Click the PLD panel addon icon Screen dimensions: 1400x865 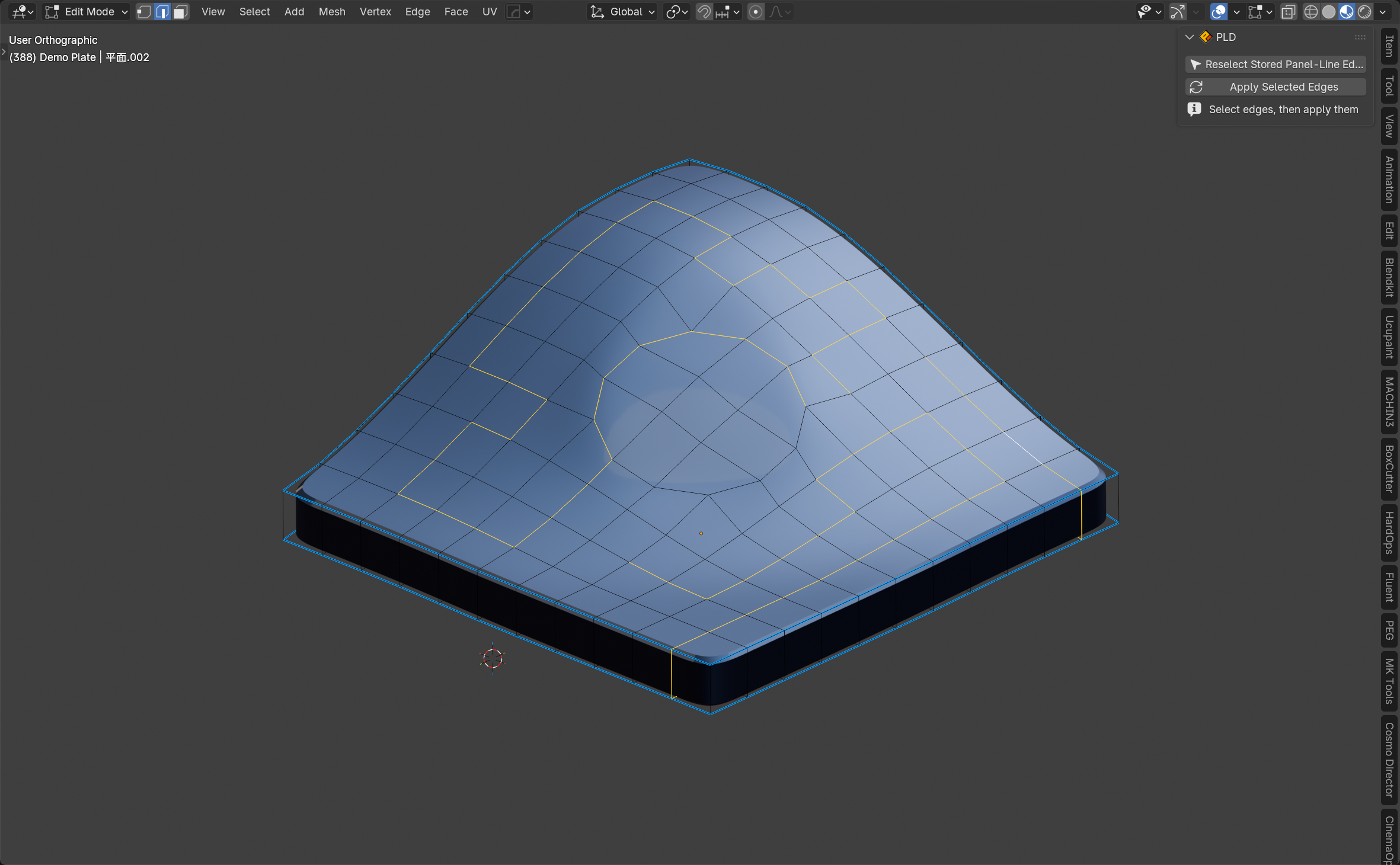point(1206,37)
